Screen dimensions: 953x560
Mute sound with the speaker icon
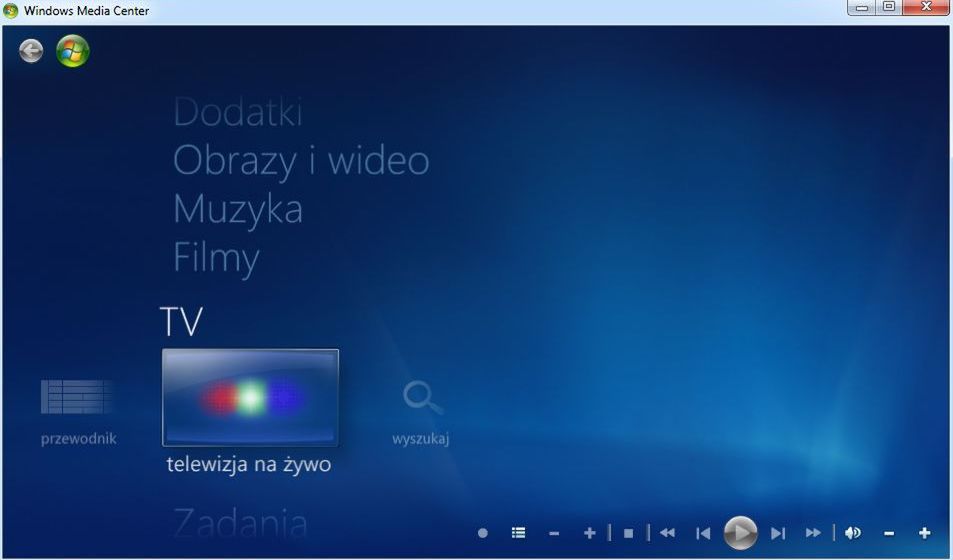click(x=853, y=533)
